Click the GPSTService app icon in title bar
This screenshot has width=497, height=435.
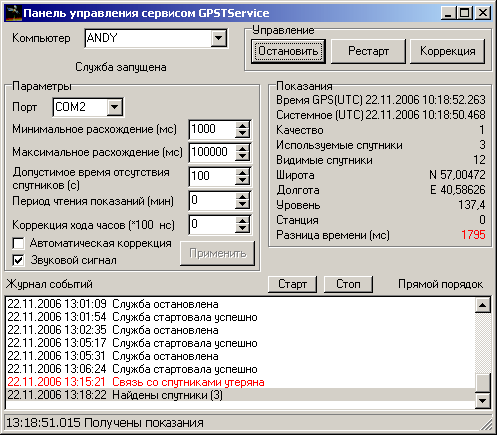(x=14, y=13)
